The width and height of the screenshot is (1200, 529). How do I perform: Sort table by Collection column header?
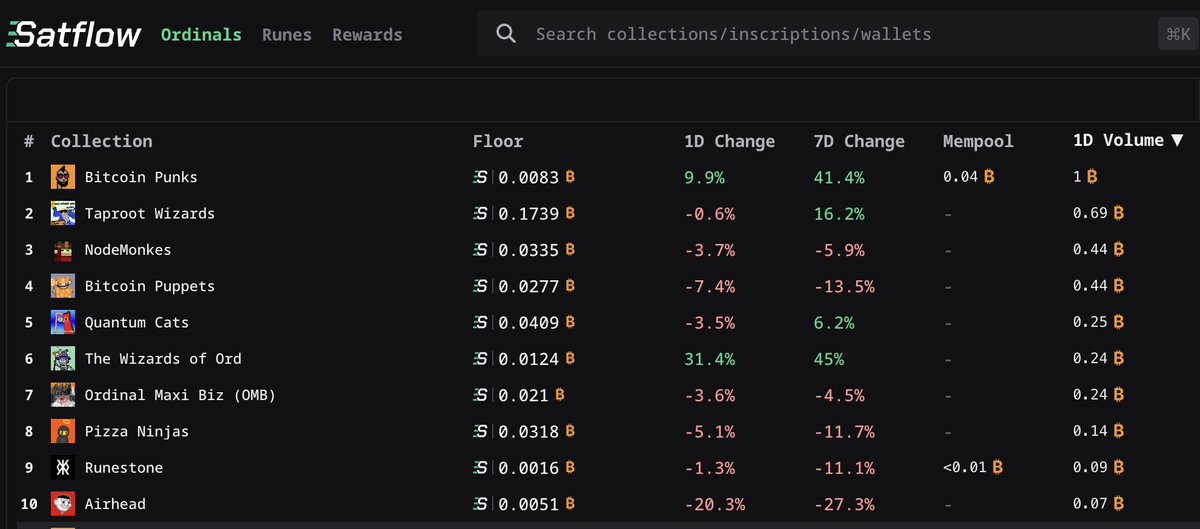pos(102,141)
